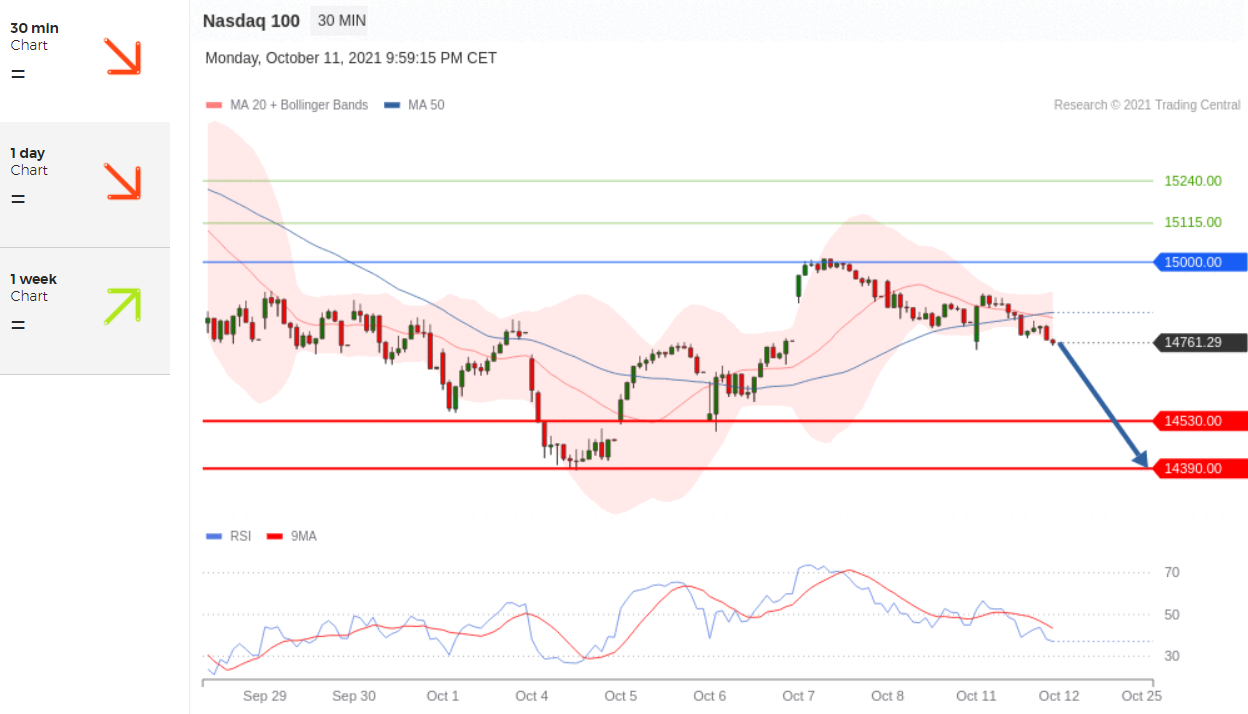Click the red 14390.00 support price tag

pyautogui.click(x=1200, y=468)
